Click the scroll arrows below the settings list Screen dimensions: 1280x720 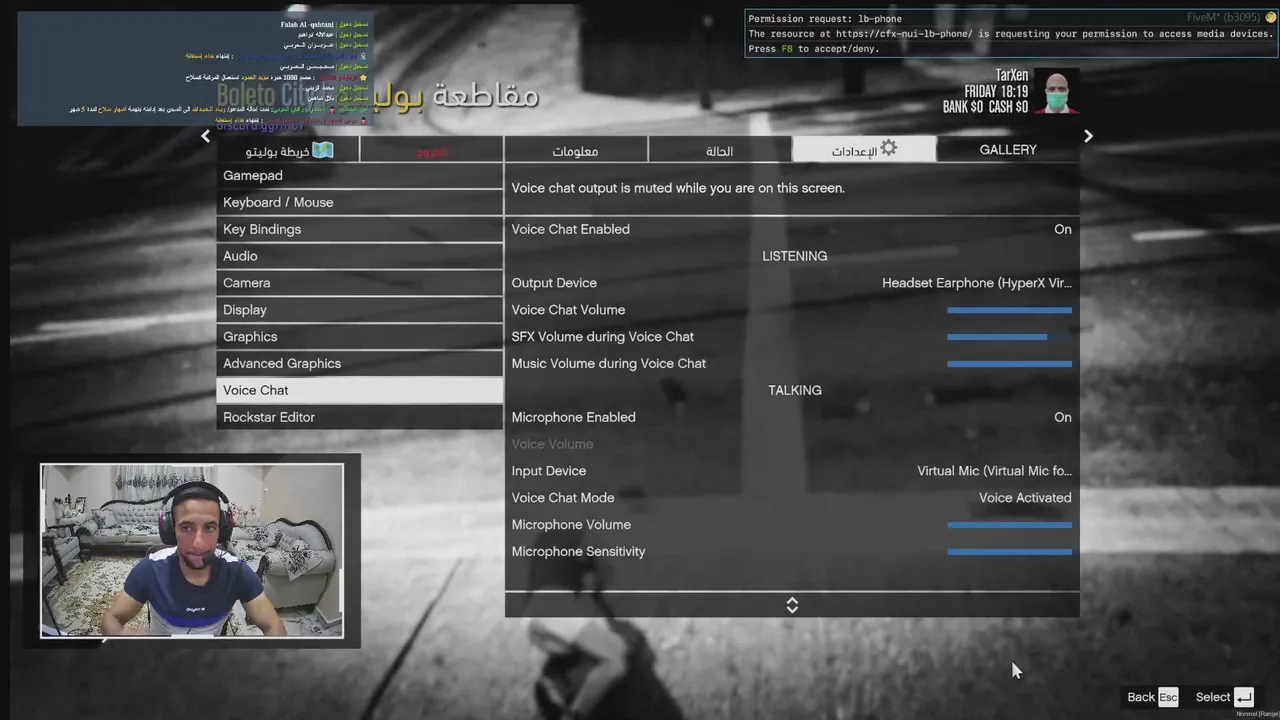point(792,605)
